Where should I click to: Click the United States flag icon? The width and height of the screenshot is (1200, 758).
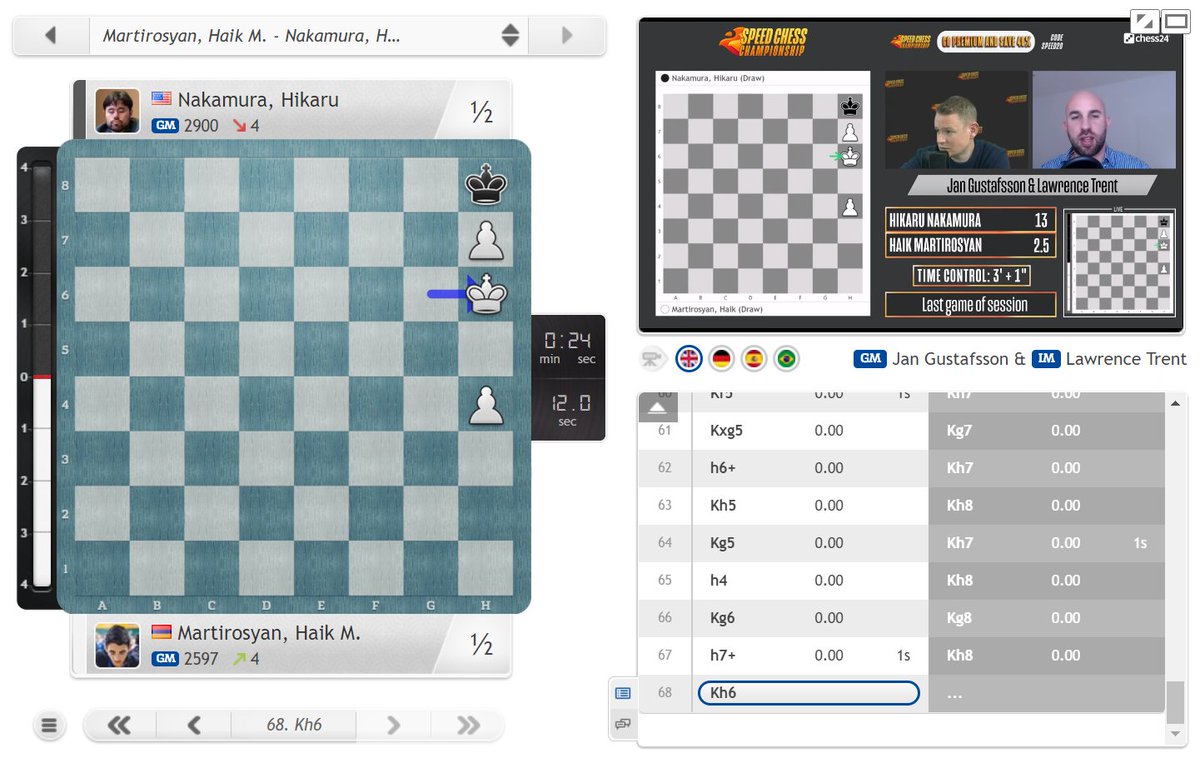click(x=162, y=99)
